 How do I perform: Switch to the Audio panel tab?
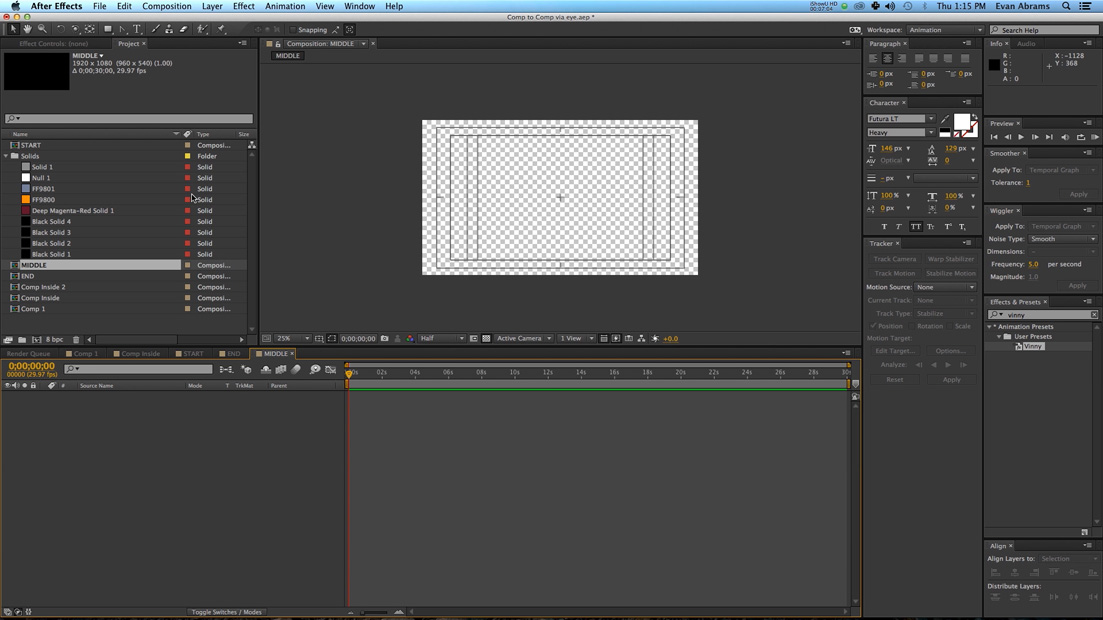pos(1026,44)
